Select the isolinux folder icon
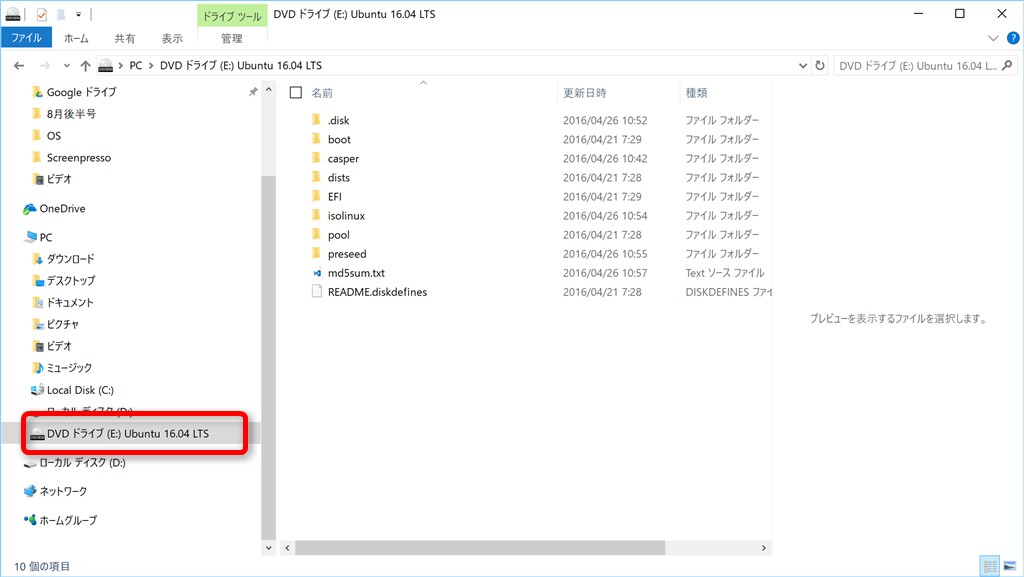The width and height of the screenshot is (1024, 577). 317,215
